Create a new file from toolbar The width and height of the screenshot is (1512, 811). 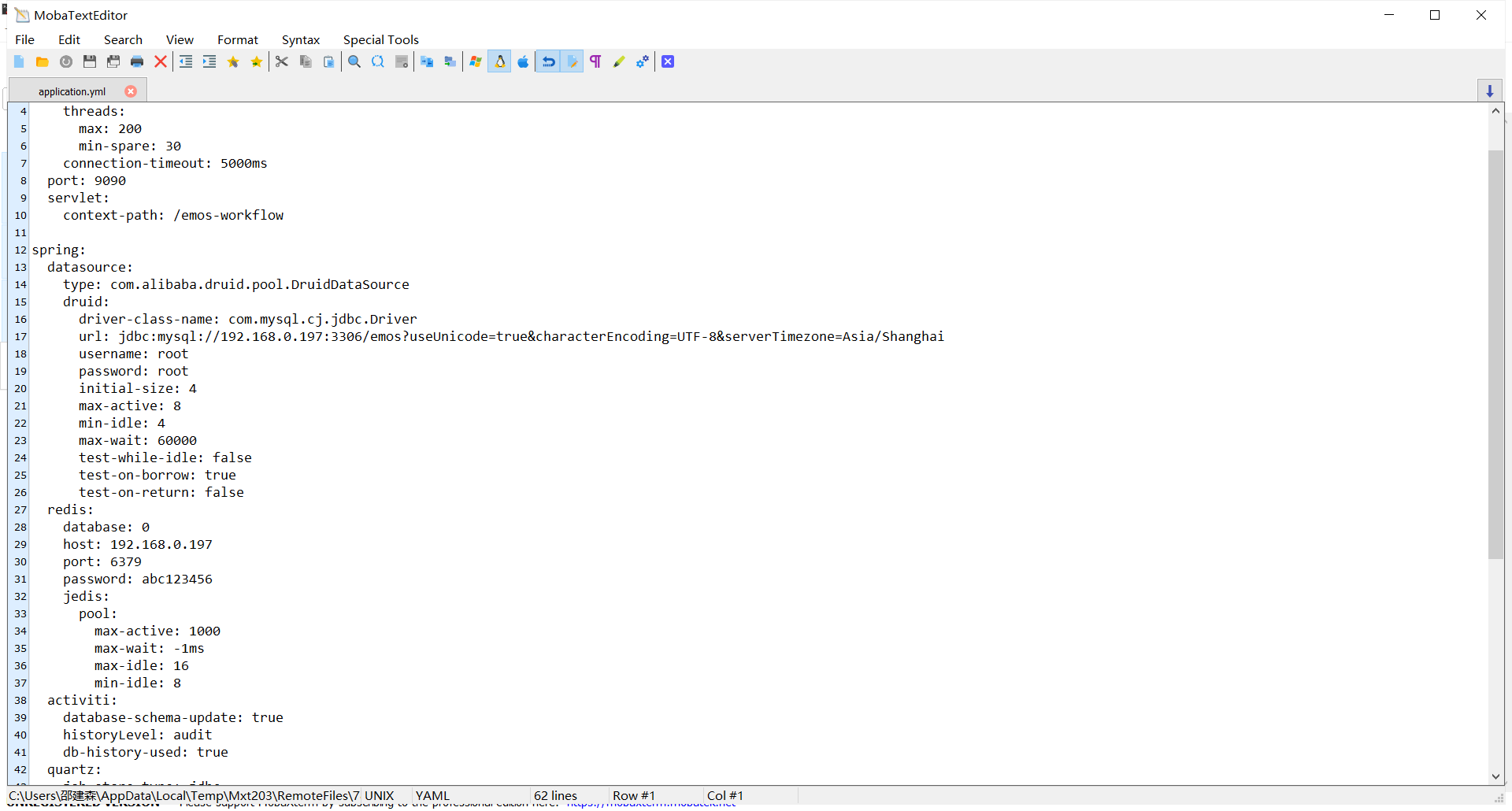pyautogui.click(x=19, y=61)
